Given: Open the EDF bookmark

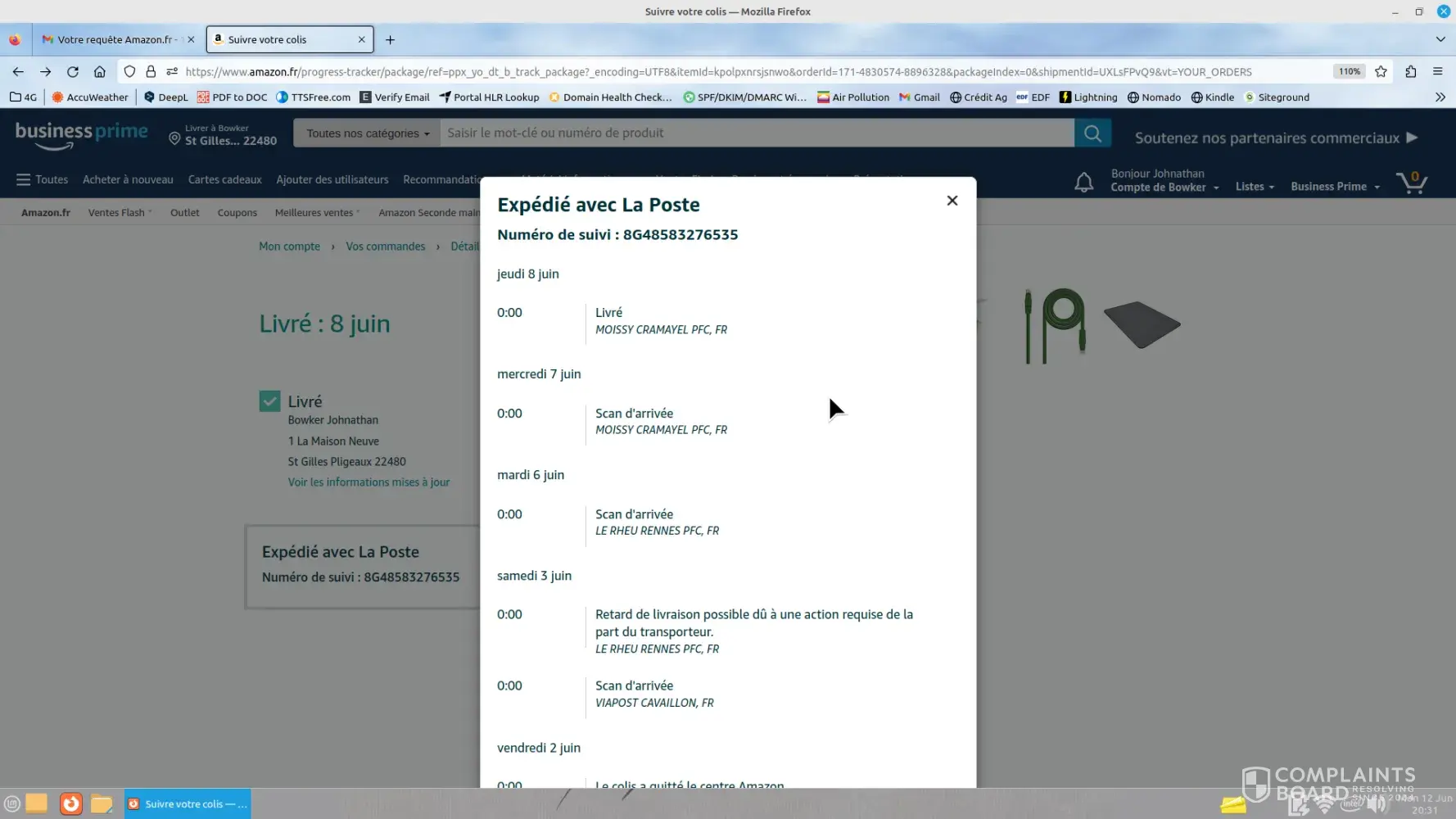Looking at the screenshot, I should (1033, 97).
